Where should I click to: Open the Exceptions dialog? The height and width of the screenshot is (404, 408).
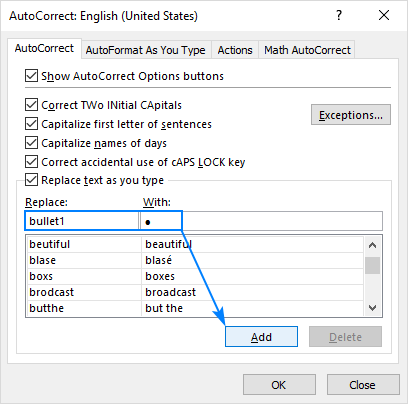351,115
